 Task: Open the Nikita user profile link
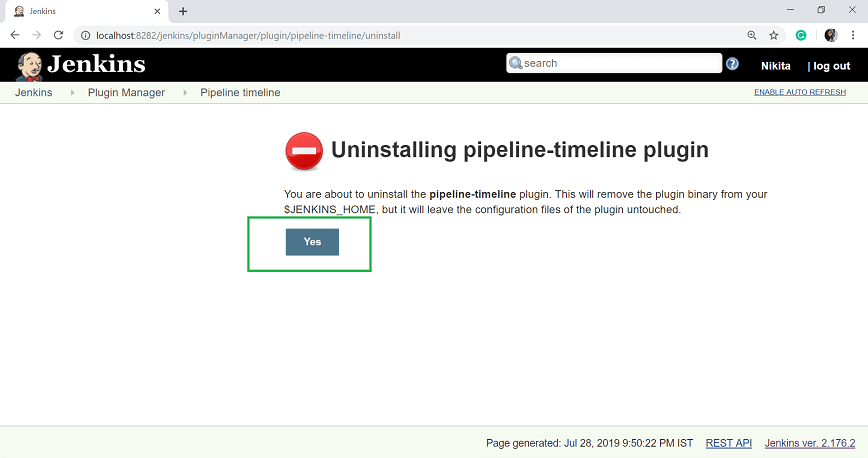(776, 66)
